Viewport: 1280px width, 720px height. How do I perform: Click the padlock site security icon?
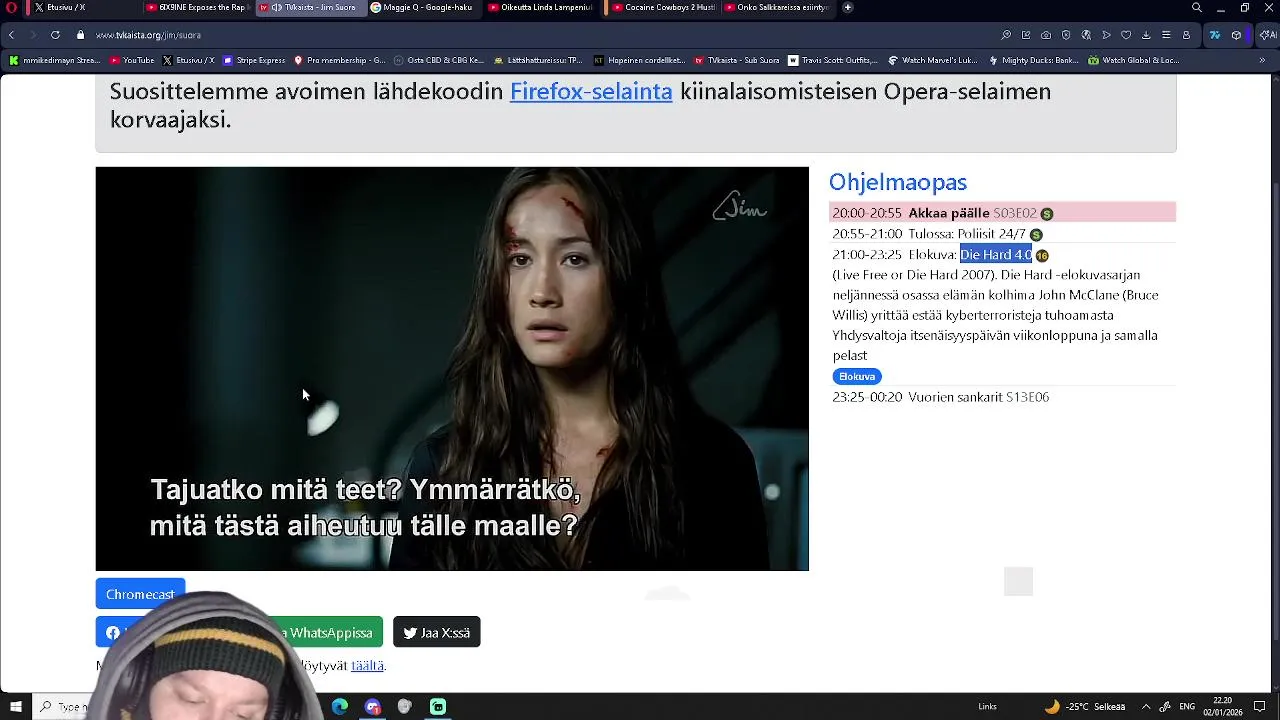[x=81, y=35]
